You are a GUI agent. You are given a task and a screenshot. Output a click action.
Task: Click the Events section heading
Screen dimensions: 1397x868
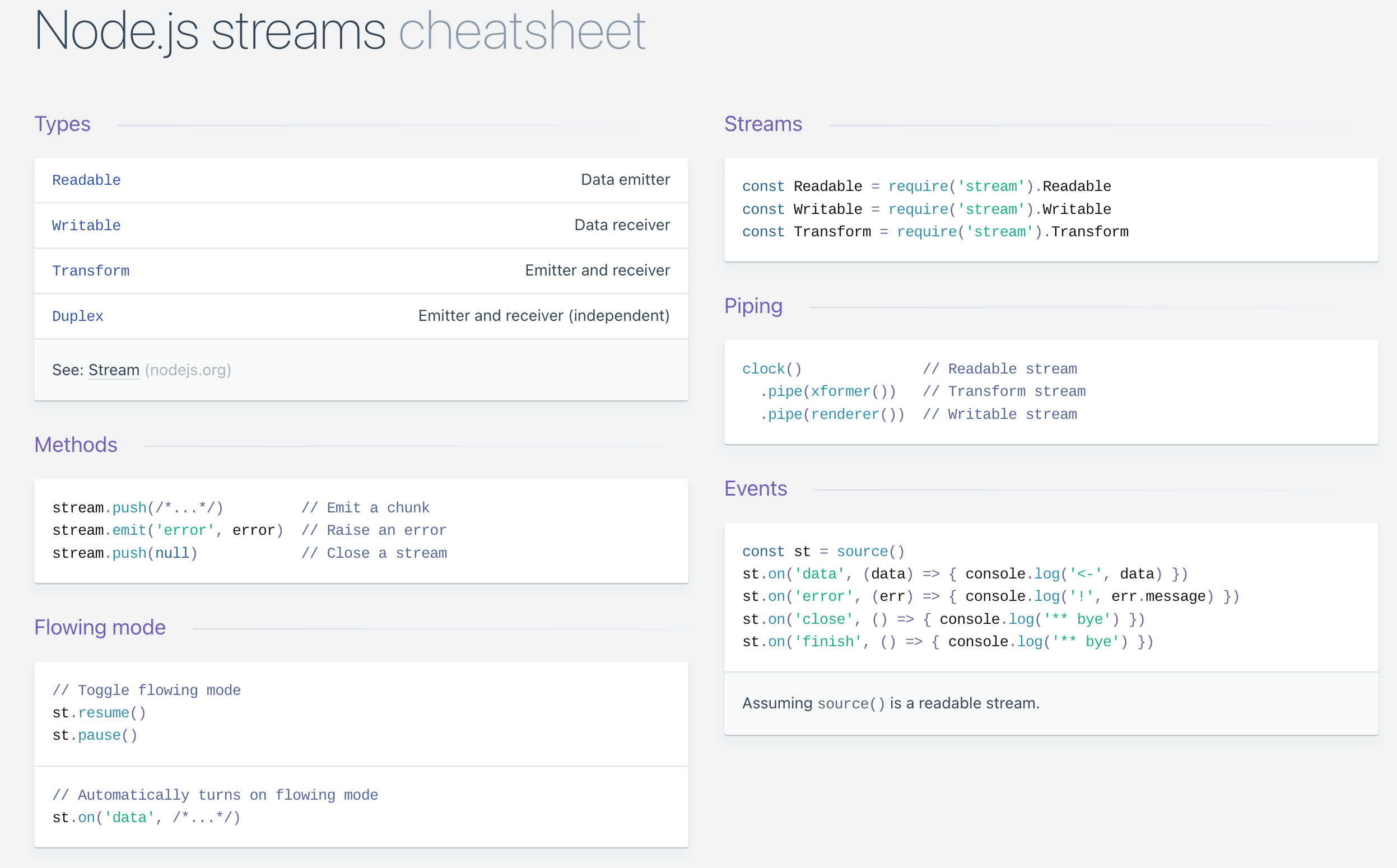pyautogui.click(x=755, y=488)
